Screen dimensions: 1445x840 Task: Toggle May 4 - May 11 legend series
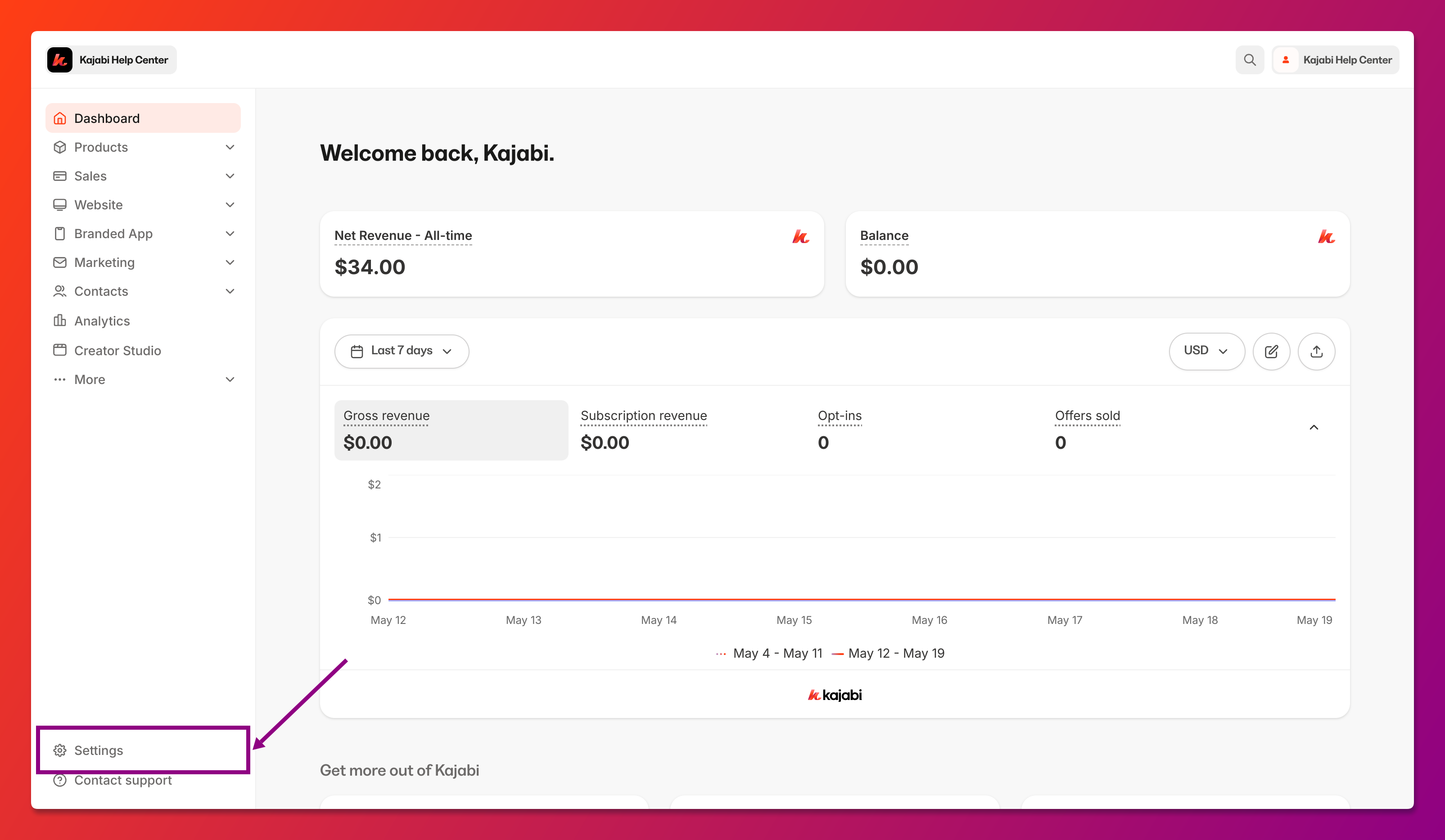pos(769,653)
